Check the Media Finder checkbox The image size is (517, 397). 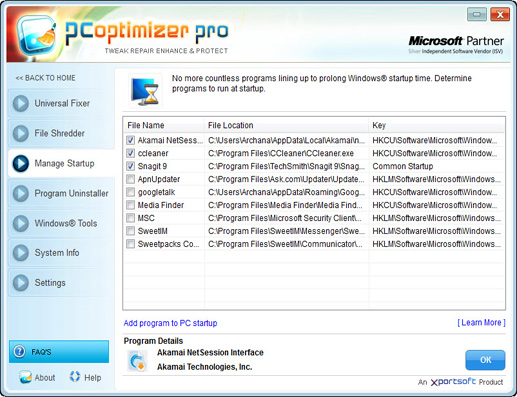coord(130,205)
